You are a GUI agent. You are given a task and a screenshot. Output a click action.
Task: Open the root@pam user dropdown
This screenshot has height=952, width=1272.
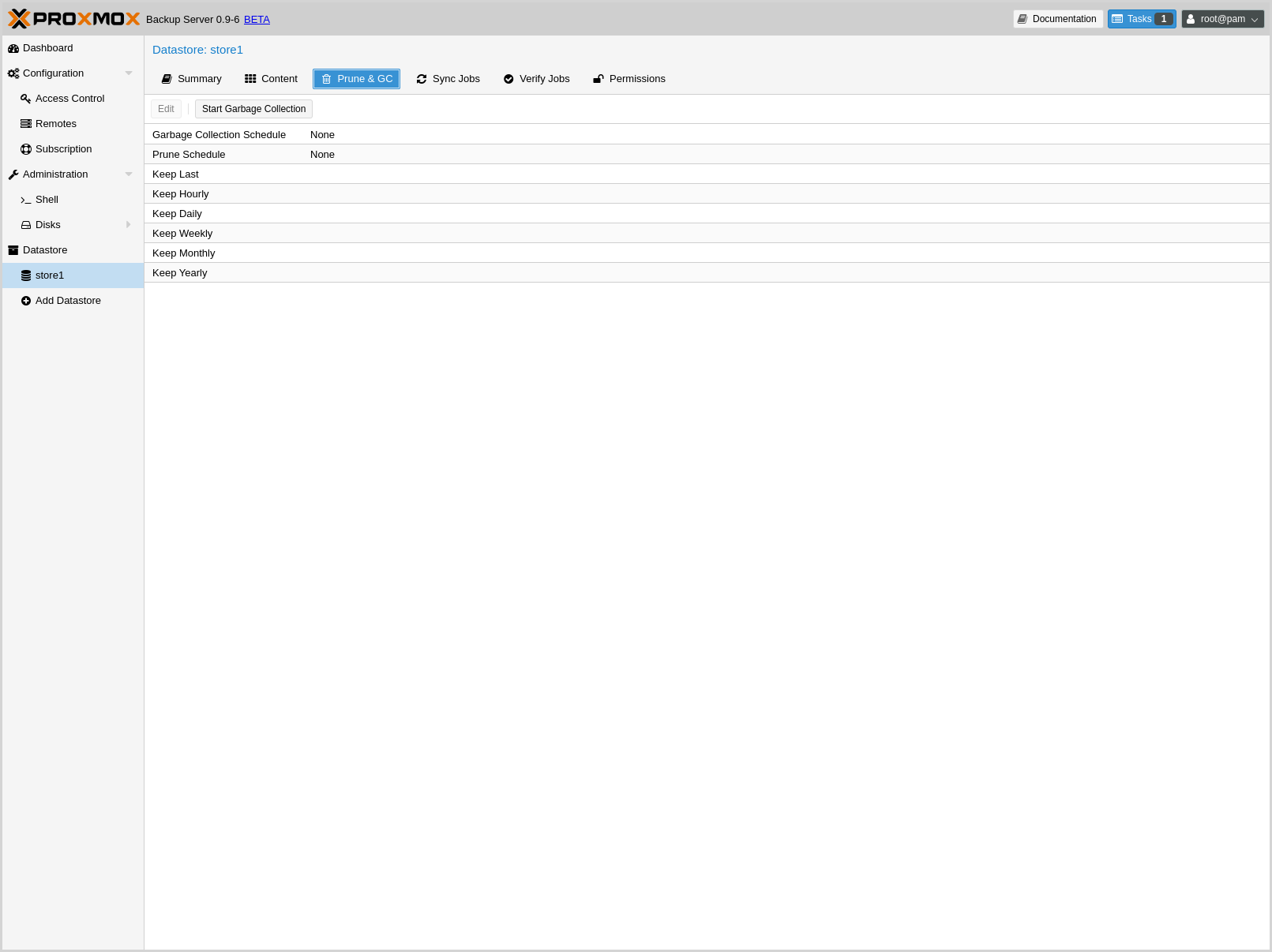(1222, 19)
